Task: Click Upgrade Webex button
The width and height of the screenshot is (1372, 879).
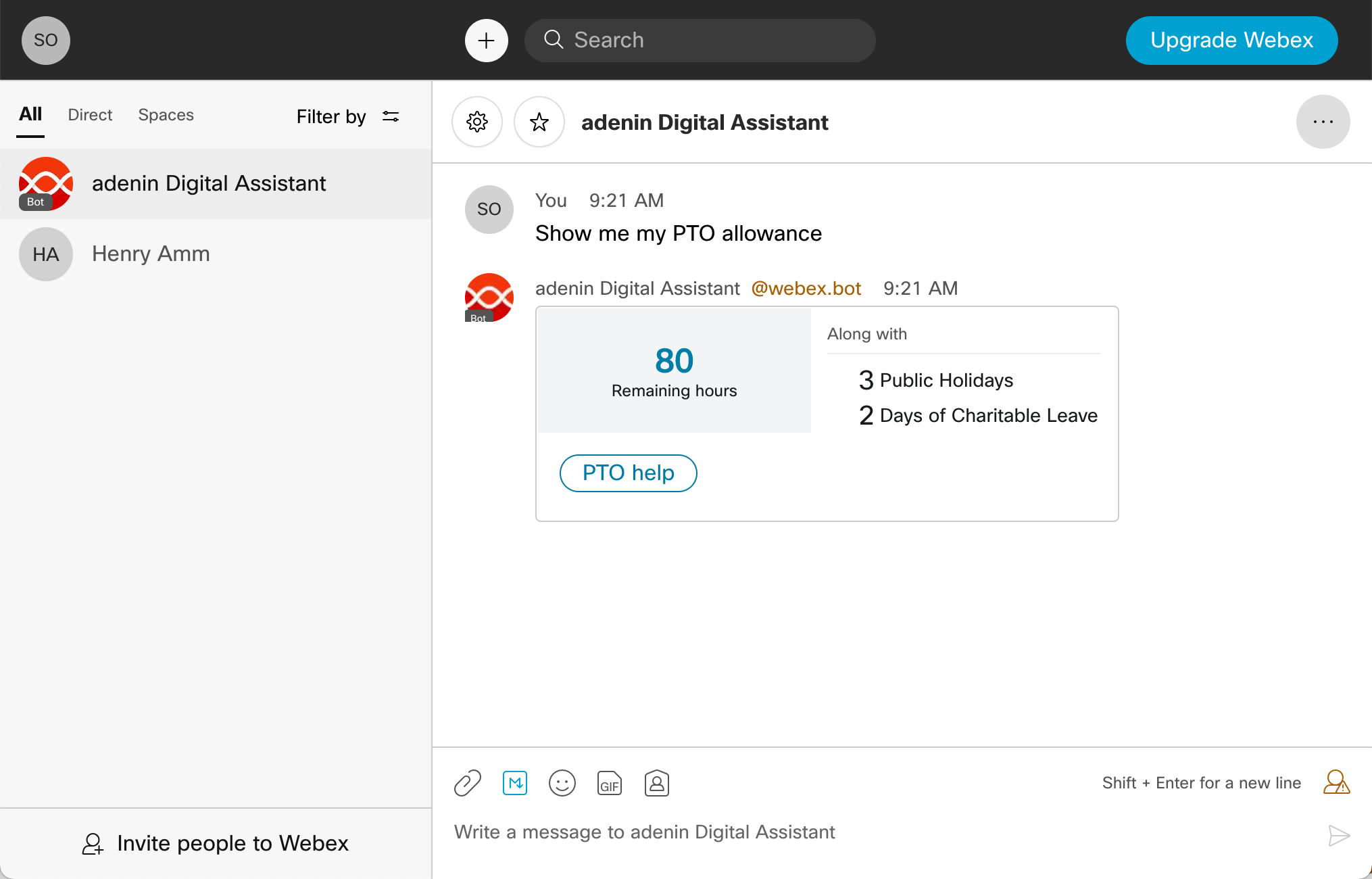Action: coord(1231,41)
